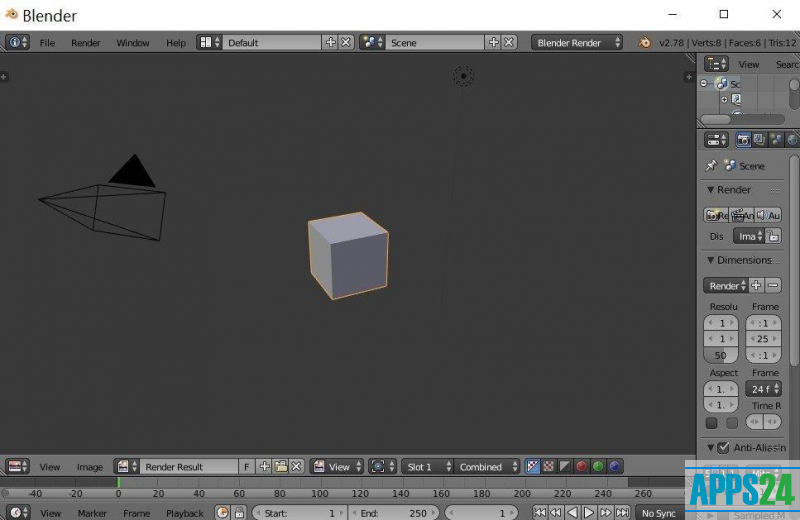
Task: Open the screen layout browse icon
Action: point(209,42)
